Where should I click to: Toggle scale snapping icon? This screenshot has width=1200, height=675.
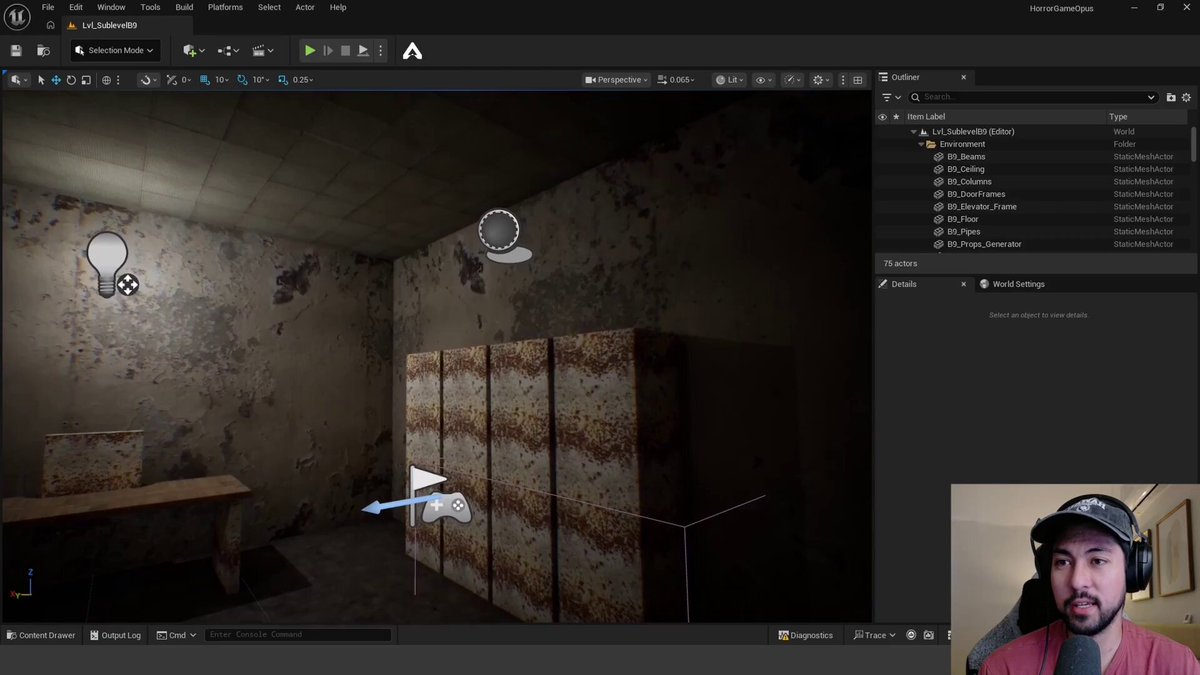[283, 80]
